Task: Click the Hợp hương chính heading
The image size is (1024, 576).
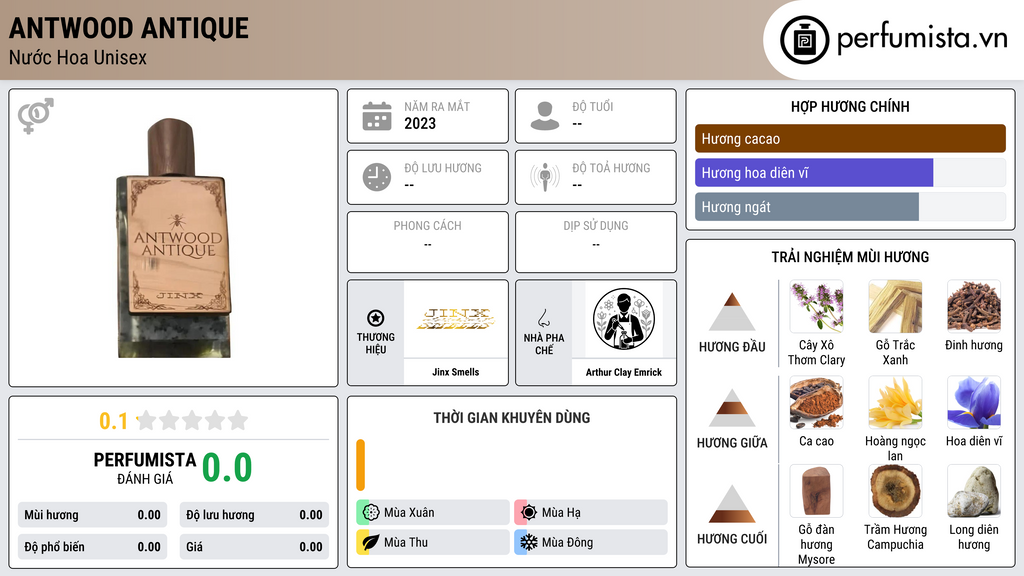Action: pyautogui.click(x=850, y=107)
